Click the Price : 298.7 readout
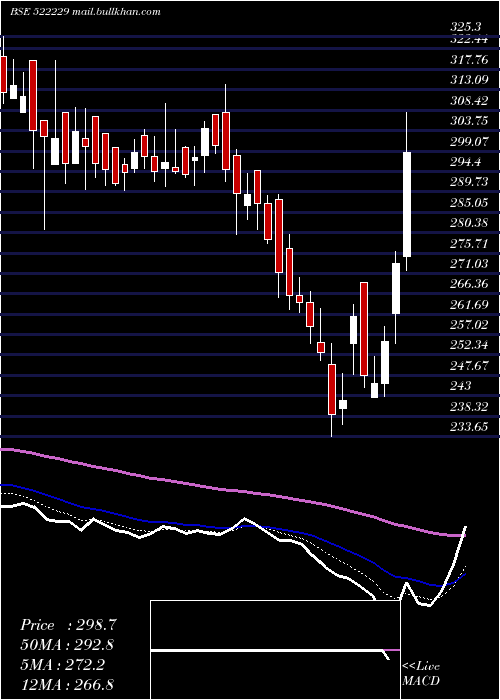The height and width of the screenshot is (700, 500). point(68,625)
